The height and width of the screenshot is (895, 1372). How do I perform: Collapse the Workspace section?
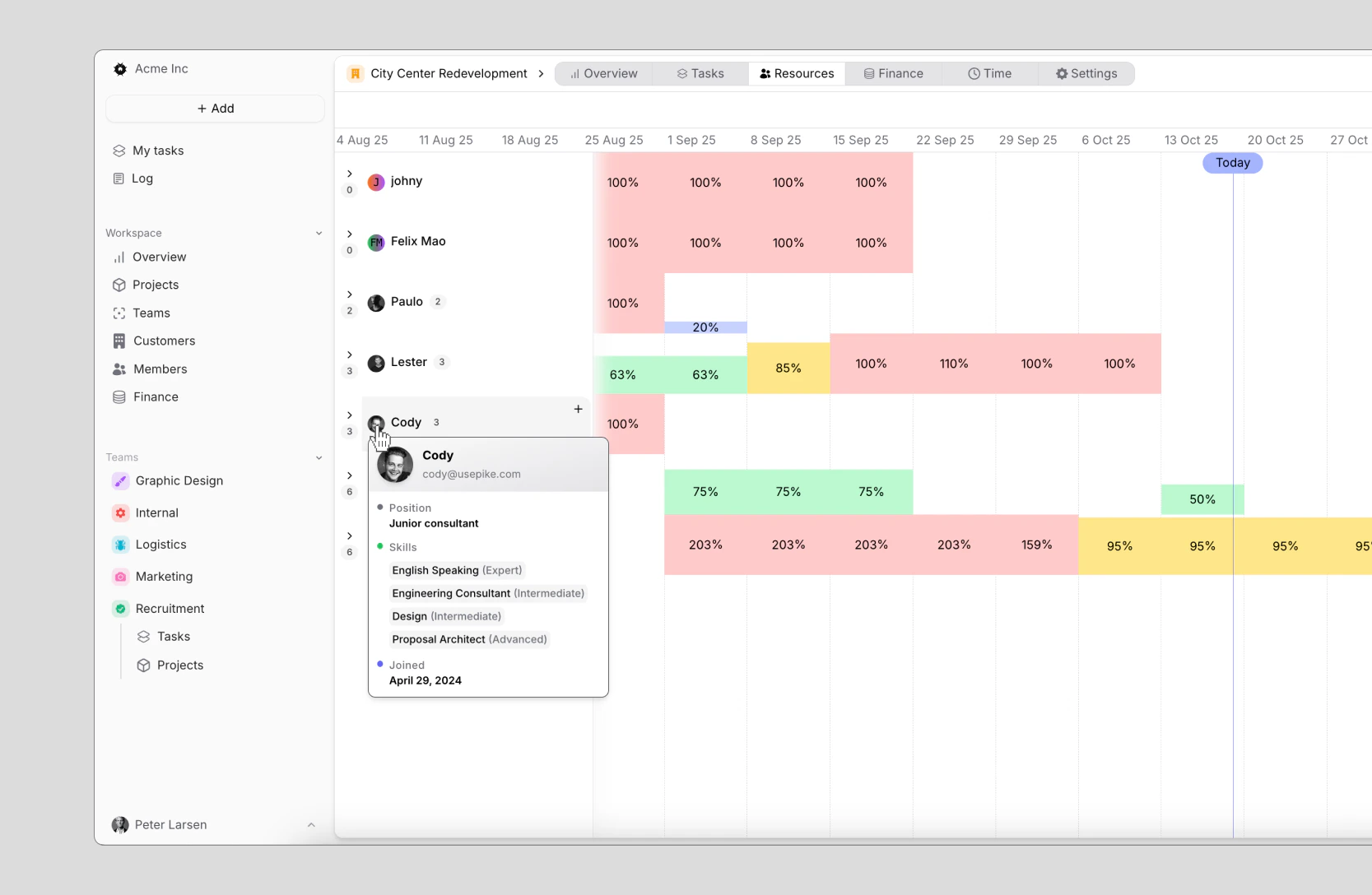(x=319, y=234)
